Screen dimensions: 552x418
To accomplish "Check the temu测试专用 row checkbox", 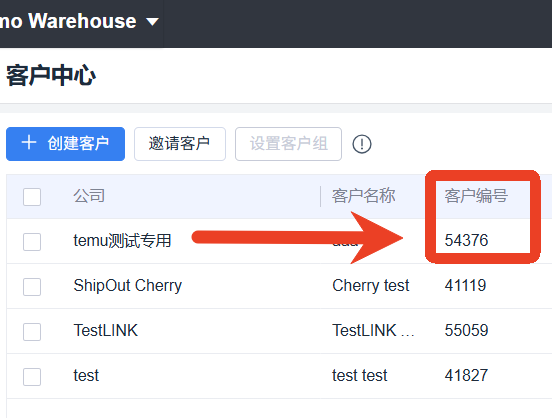I will coord(32,242).
